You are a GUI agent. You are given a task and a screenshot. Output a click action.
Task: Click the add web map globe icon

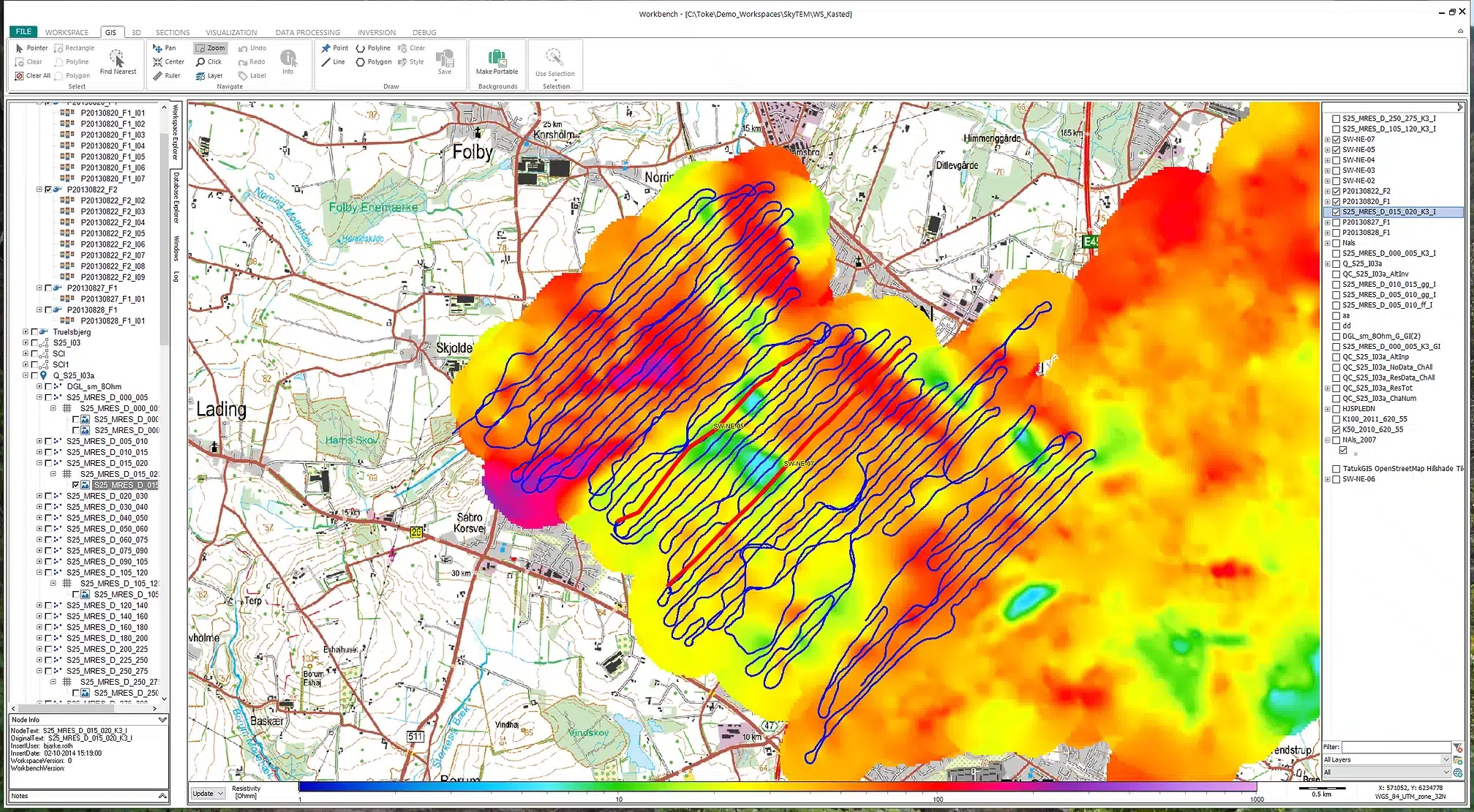click(x=1458, y=772)
